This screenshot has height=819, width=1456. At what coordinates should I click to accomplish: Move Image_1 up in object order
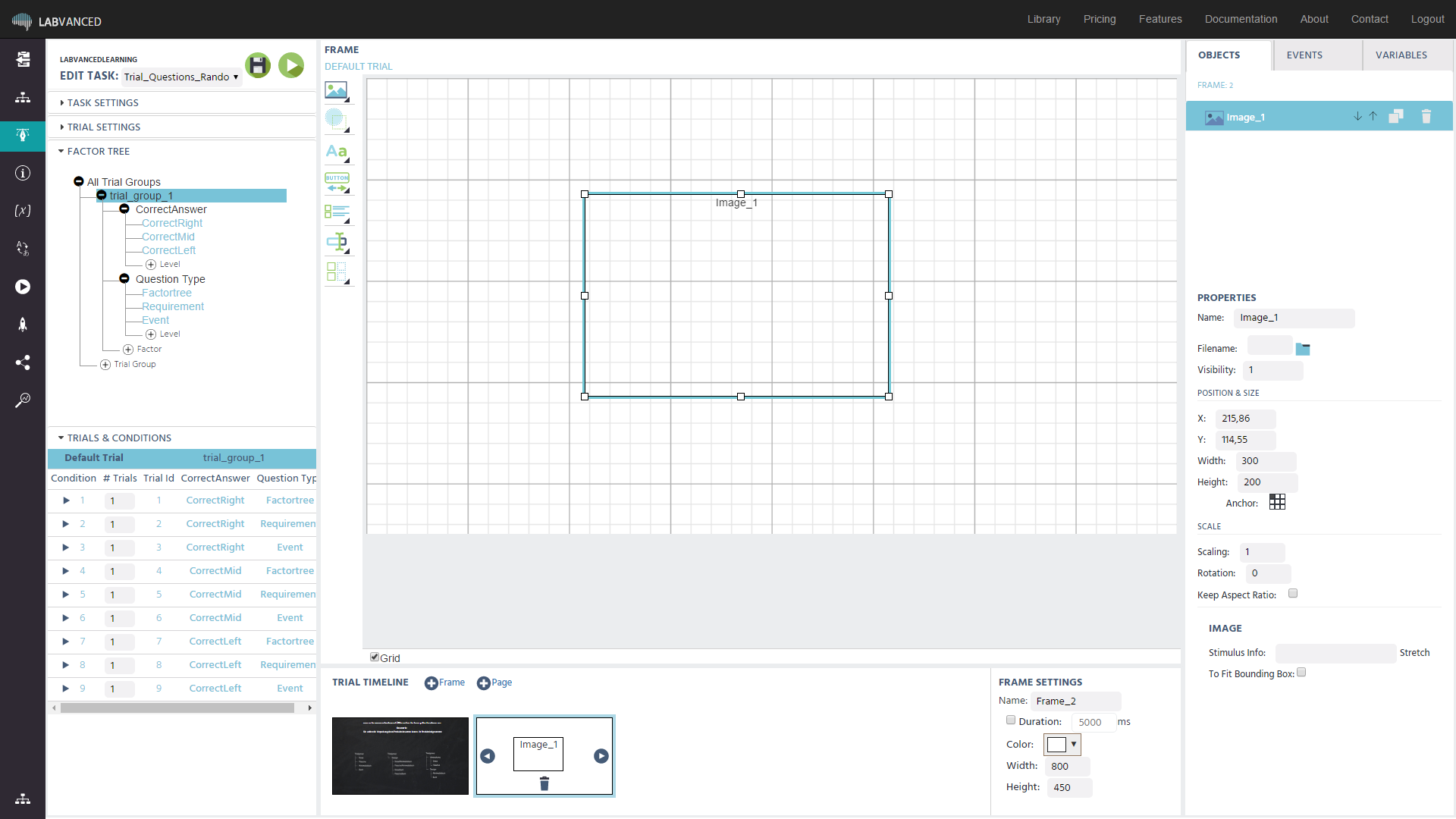pyautogui.click(x=1373, y=117)
